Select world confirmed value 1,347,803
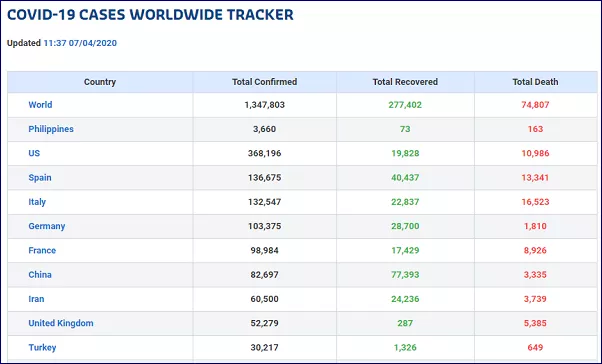602x364 pixels. click(x=265, y=105)
